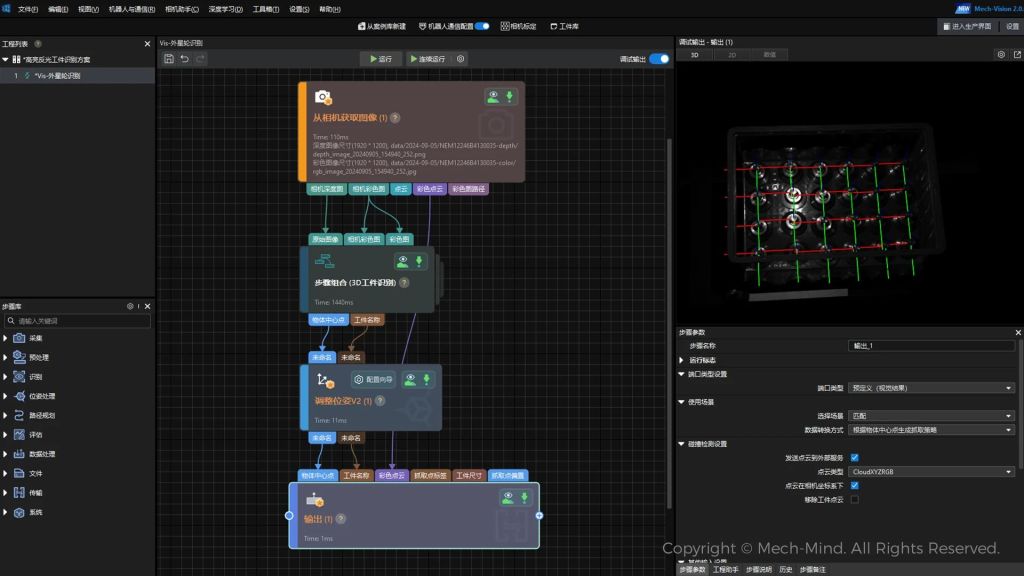
Task: Click the 运行 button
Action: point(380,59)
